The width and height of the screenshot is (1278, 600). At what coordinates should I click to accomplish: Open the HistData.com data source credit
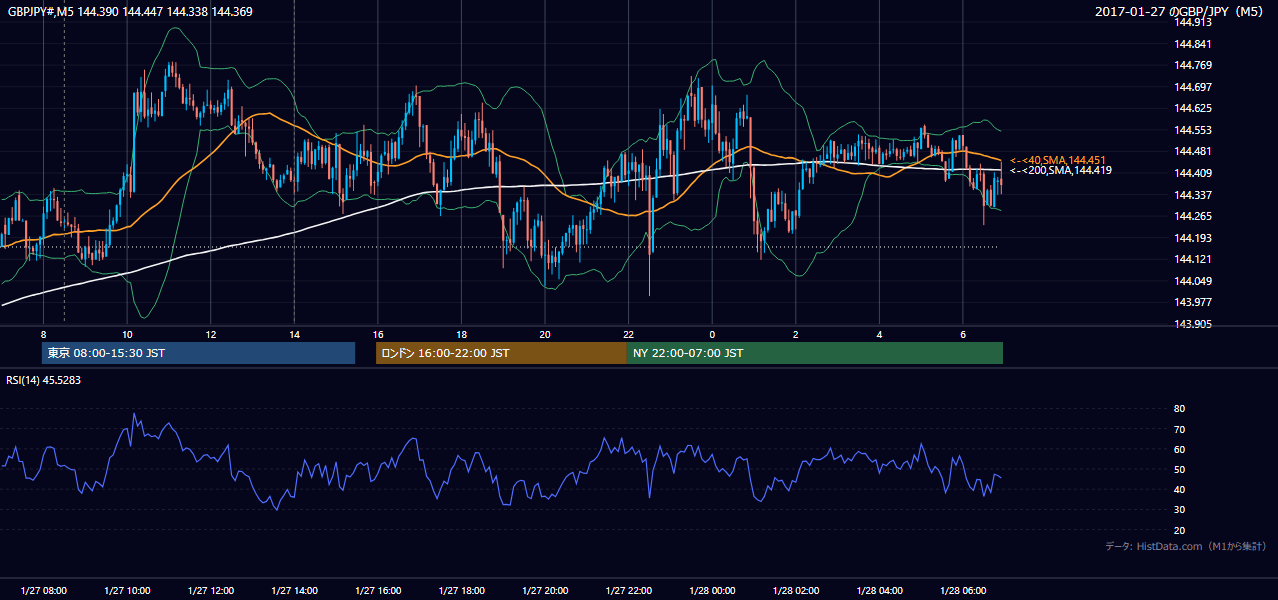(1185, 546)
